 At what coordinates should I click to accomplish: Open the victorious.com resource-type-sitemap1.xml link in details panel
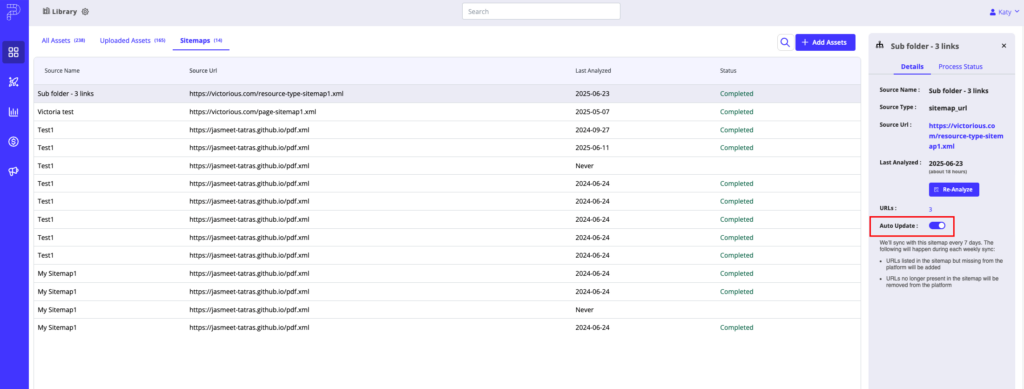966,135
